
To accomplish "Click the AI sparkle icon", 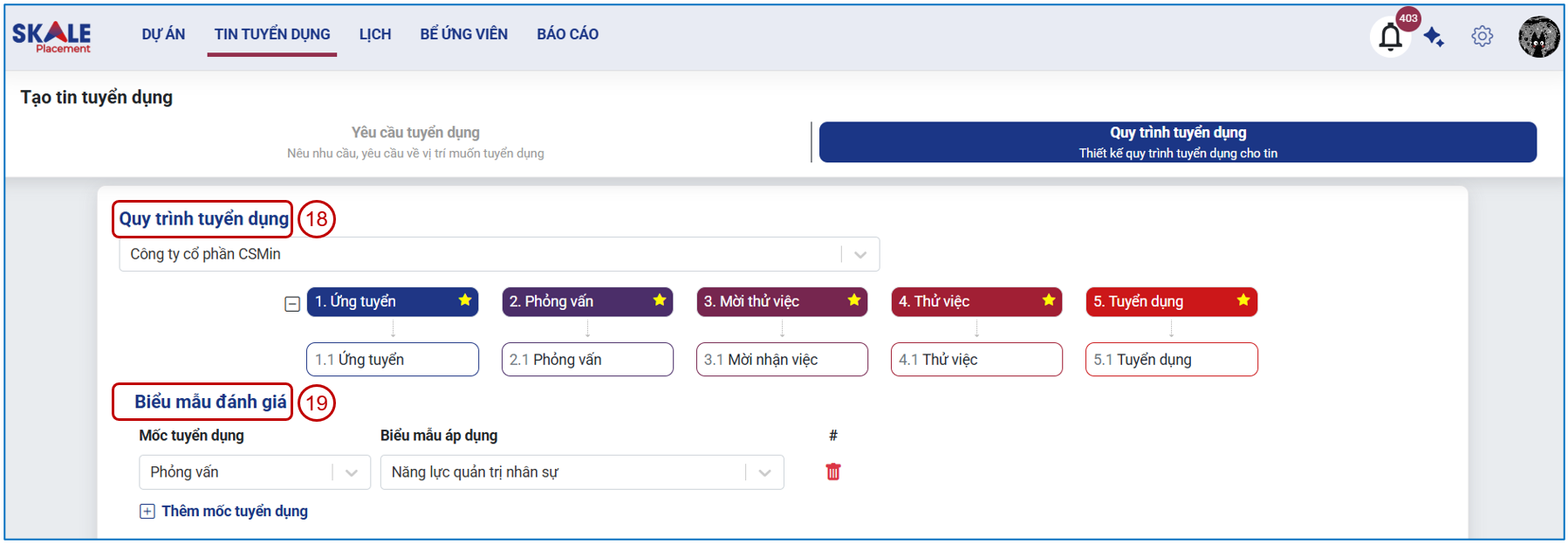I will pyautogui.click(x=1434, y=37).
